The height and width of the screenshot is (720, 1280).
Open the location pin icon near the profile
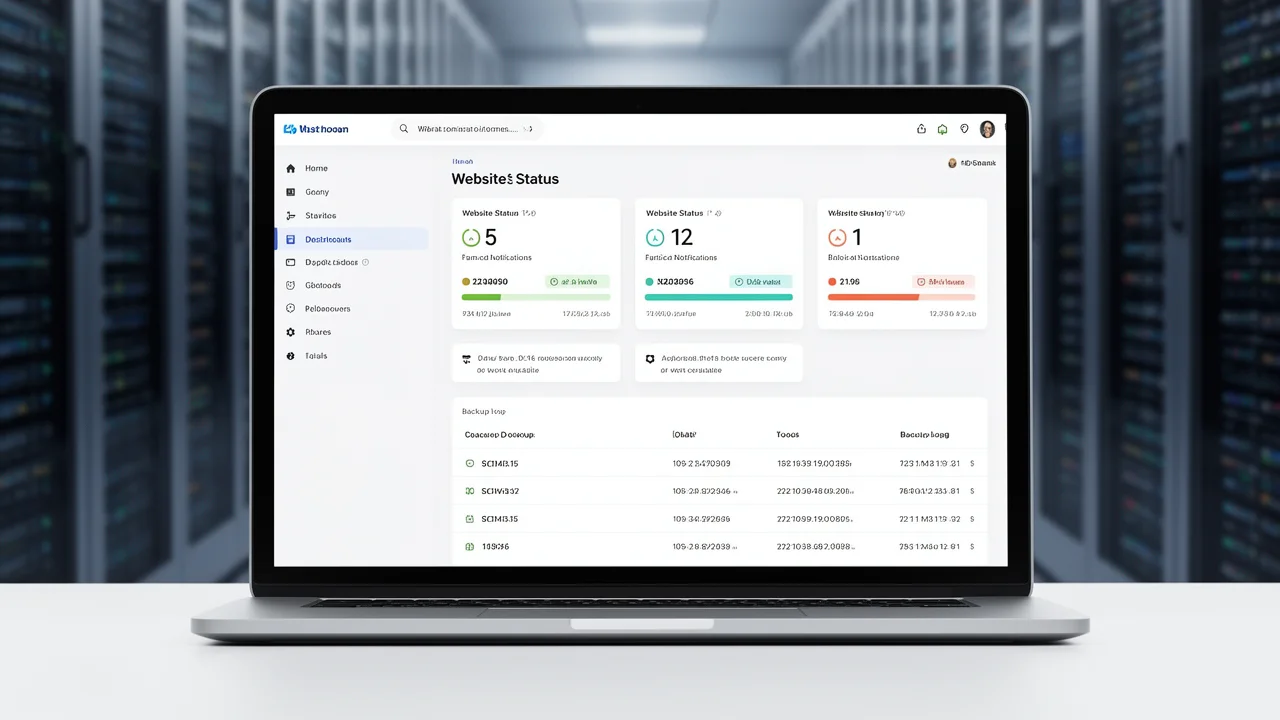pos(964,129)
